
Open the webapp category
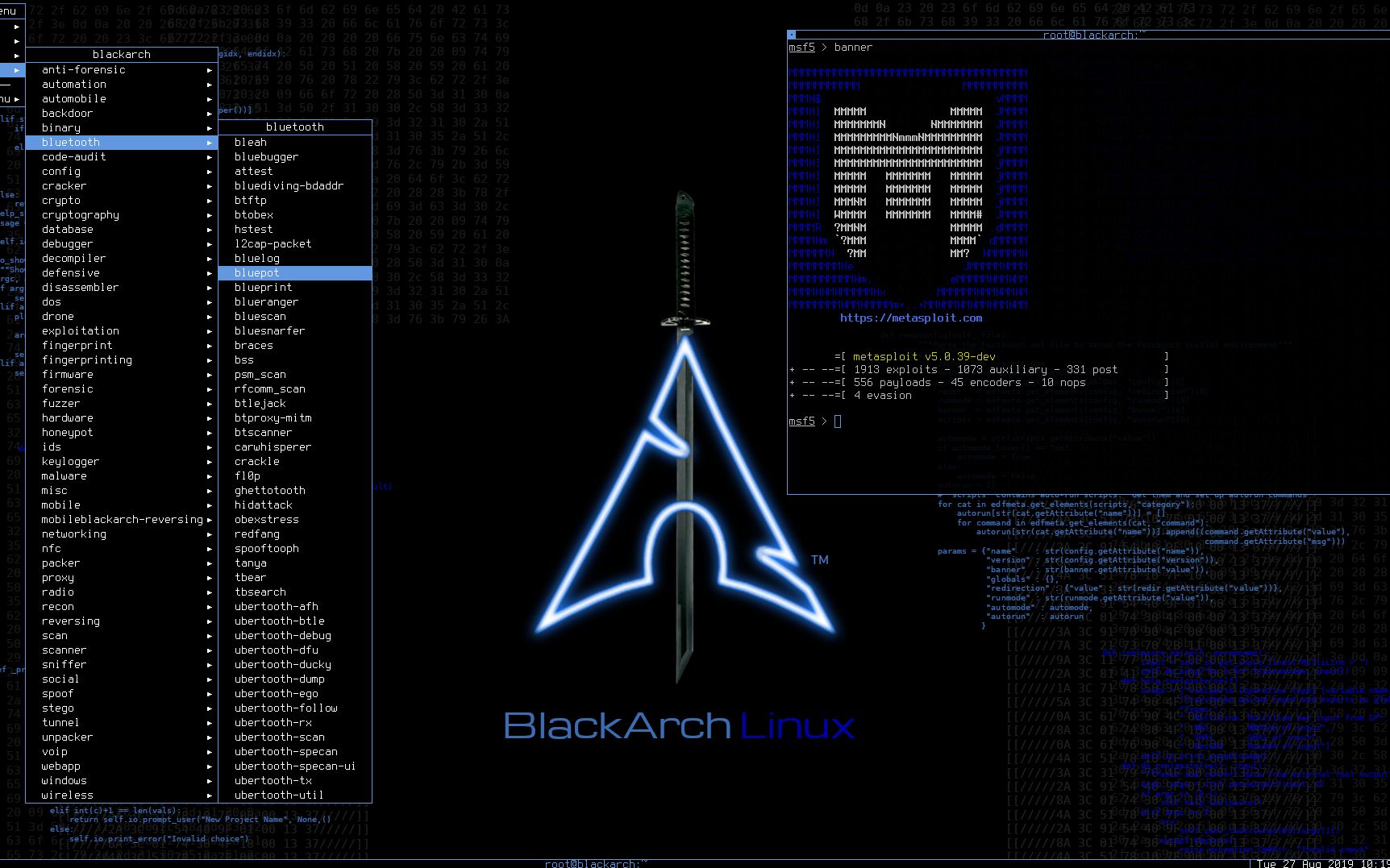tap(60, 766)
